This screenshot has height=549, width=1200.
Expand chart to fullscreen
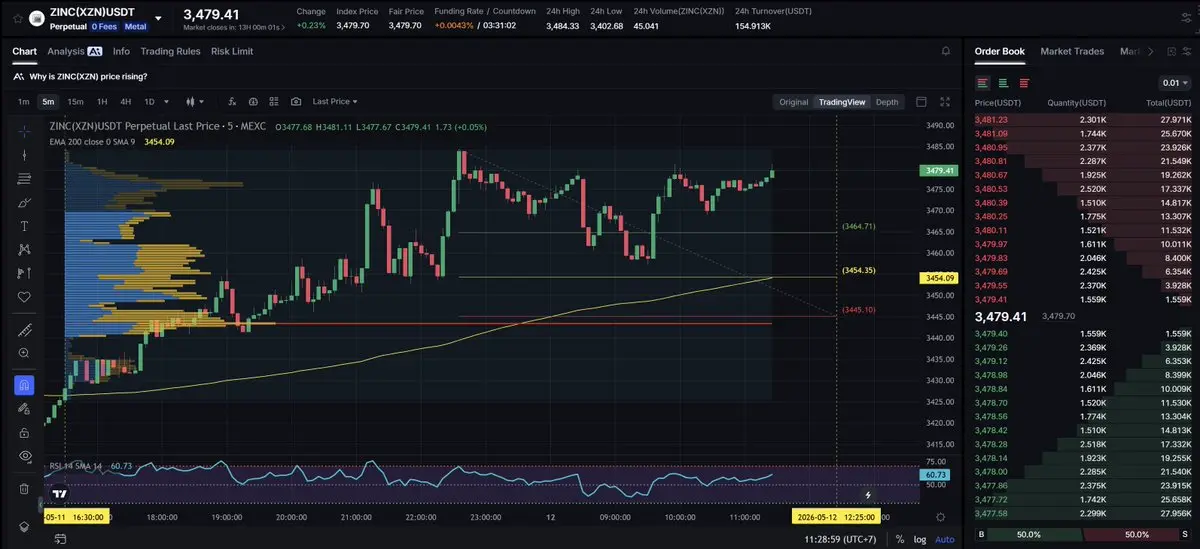946,101
